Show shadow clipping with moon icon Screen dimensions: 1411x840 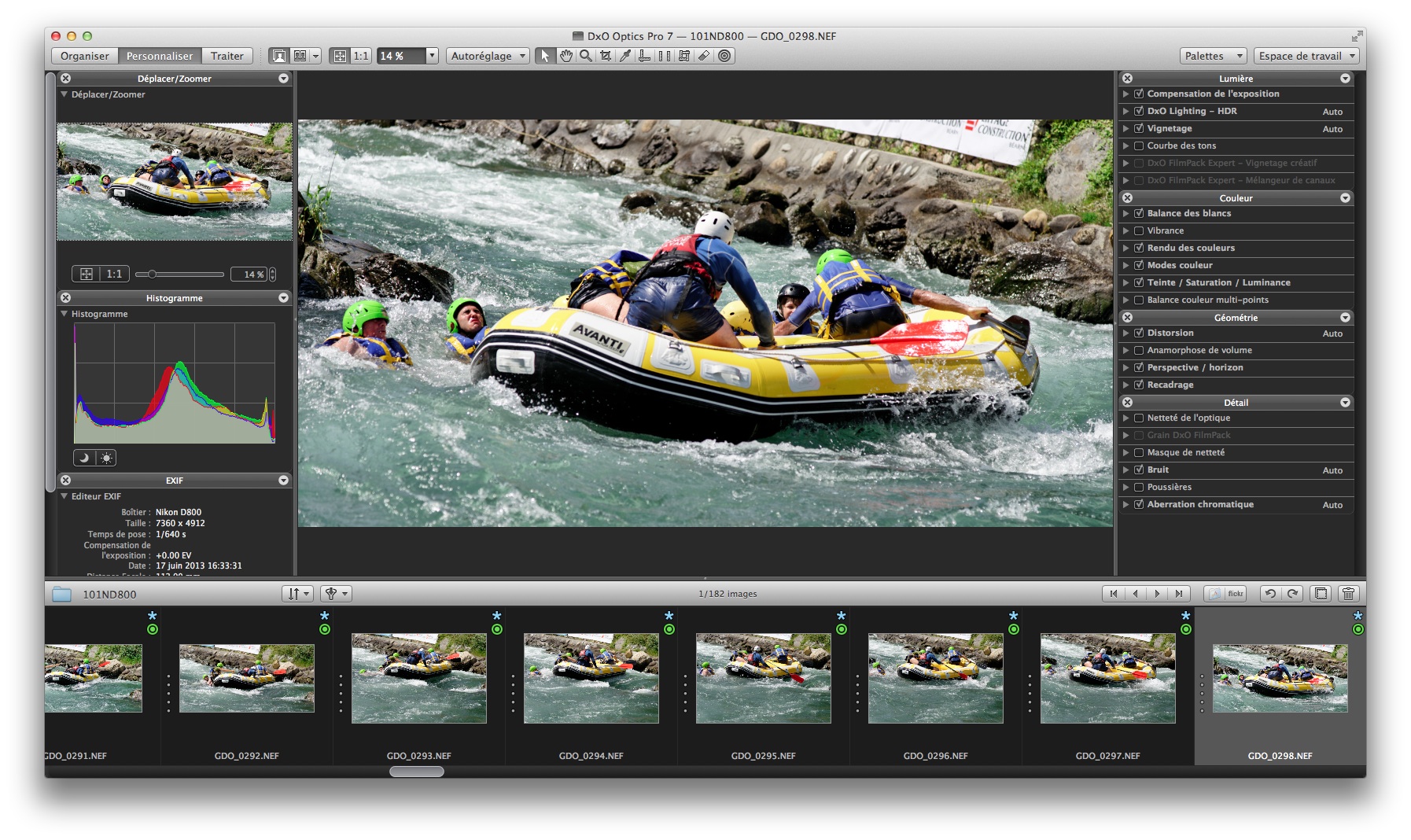84,458
